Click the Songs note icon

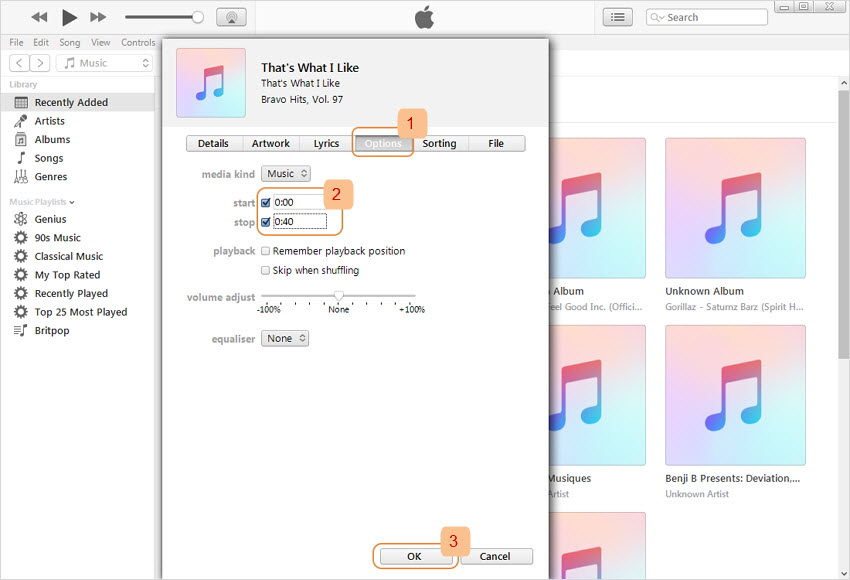[21, 158]
